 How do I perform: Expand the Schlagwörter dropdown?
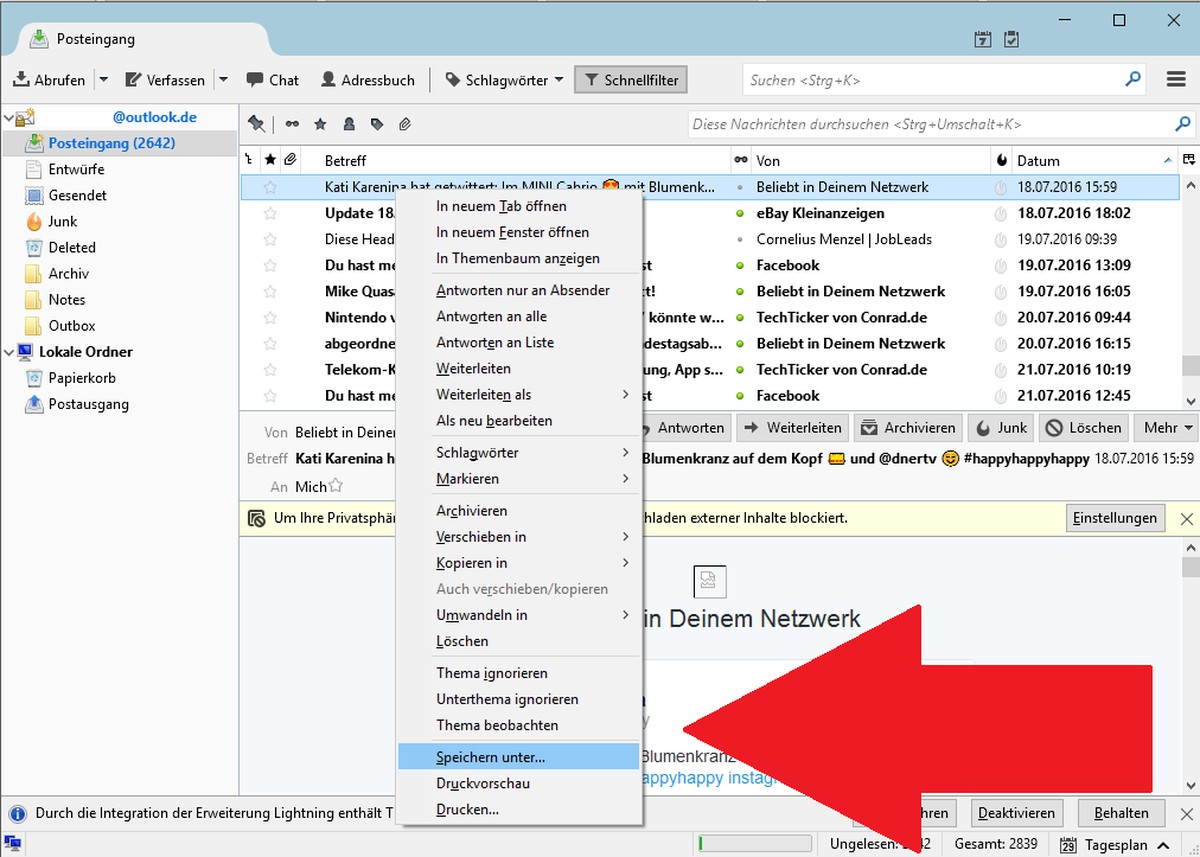[504, 80]
